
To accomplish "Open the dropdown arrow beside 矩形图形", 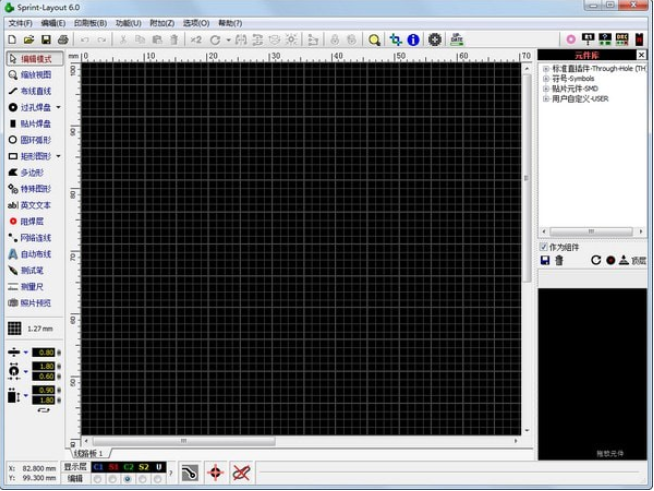I will pos(58,156).
